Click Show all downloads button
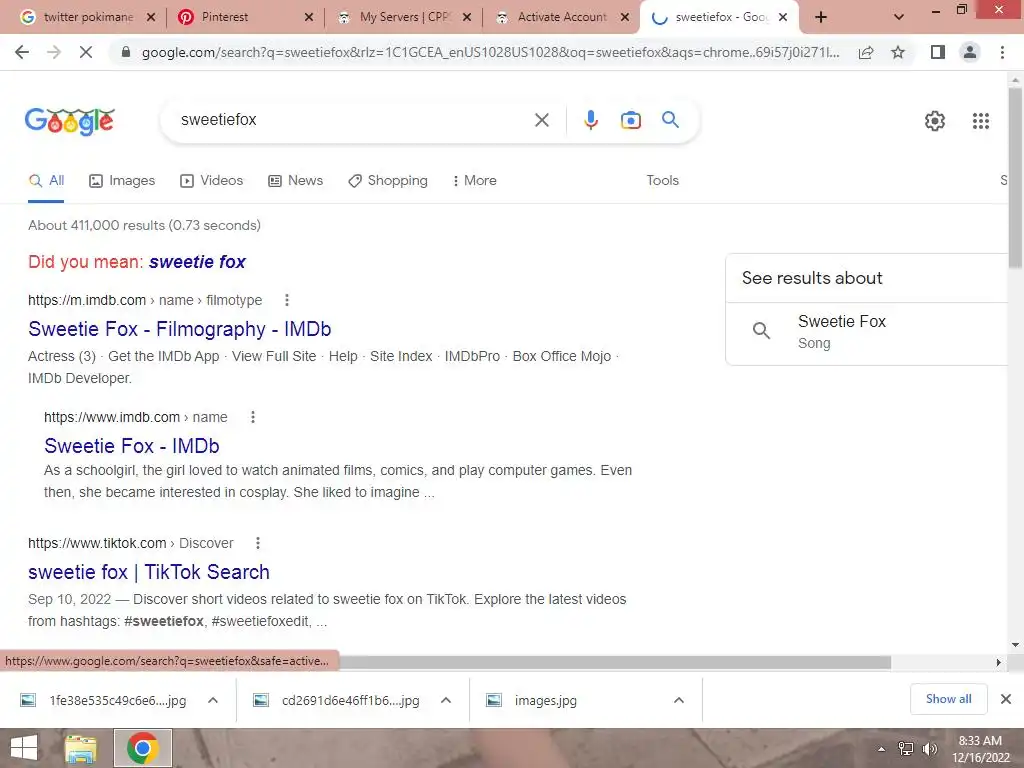The width and height of the screenshot is (1024, 768). 948,699
